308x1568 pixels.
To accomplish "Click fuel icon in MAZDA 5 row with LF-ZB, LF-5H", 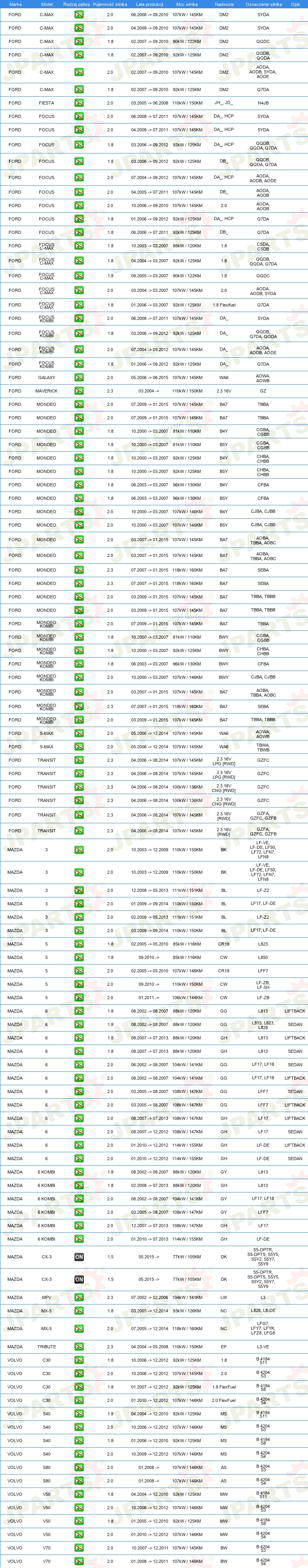I will click(x=79, y=984).
